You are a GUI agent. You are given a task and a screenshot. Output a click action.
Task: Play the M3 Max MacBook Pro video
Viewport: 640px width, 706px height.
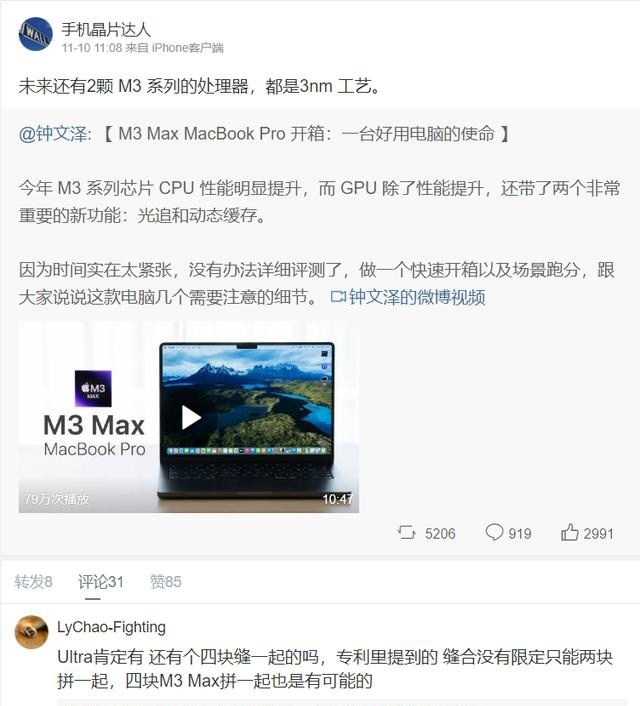(x=191, y=417)
